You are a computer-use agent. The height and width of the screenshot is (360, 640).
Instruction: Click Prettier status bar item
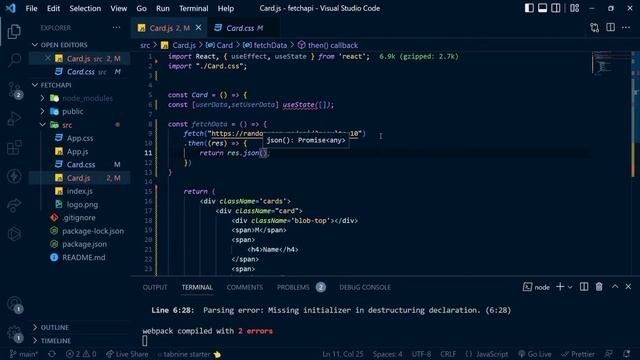(x=578, y=354)
